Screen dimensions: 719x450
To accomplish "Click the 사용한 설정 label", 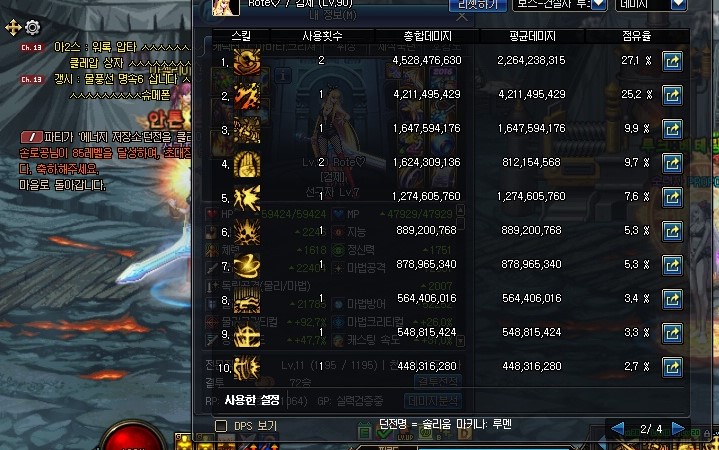I will point(252,400).
